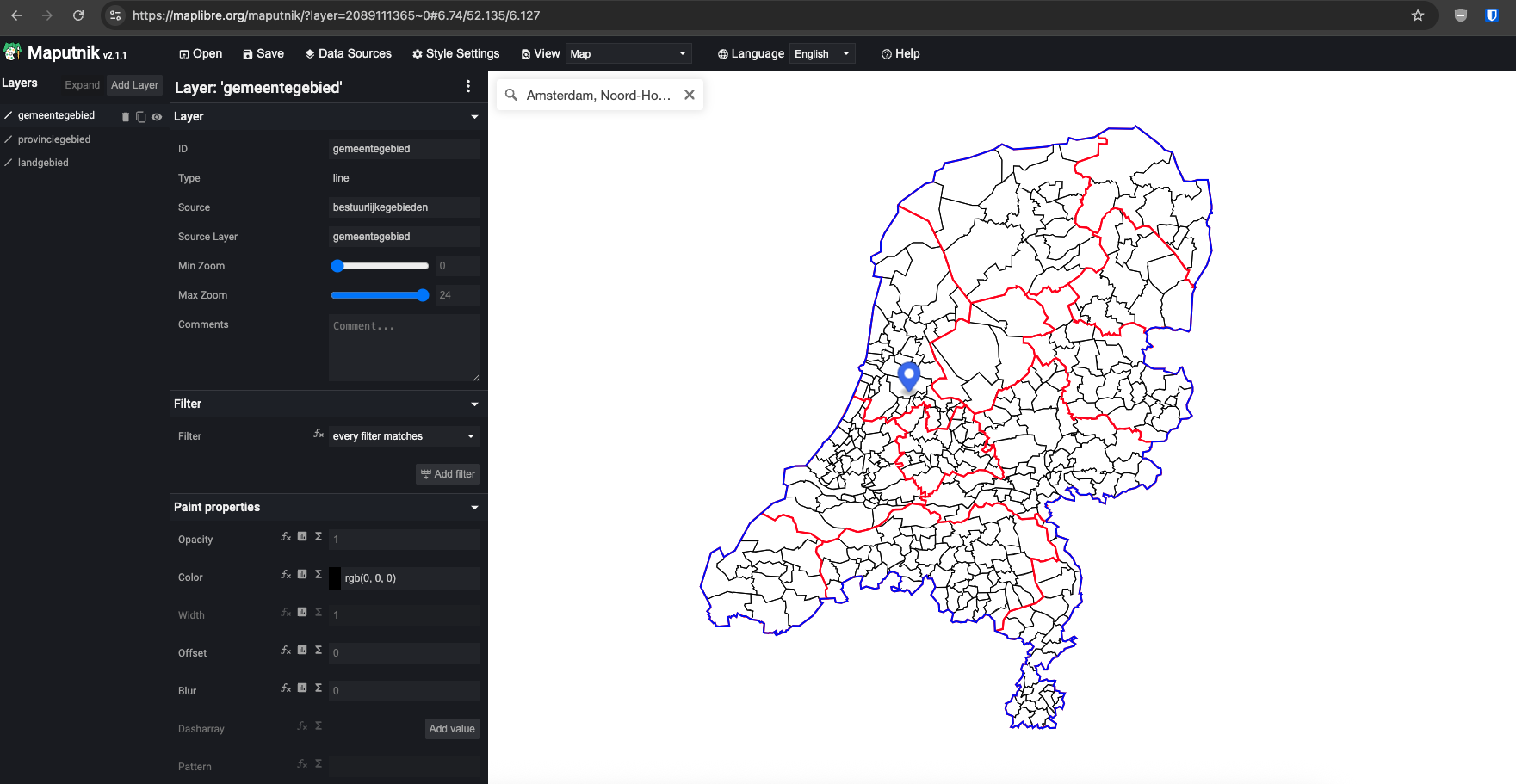Convert Opacity to a data function (sigma)
The image size is (1516, 784).
click(319, 536)
